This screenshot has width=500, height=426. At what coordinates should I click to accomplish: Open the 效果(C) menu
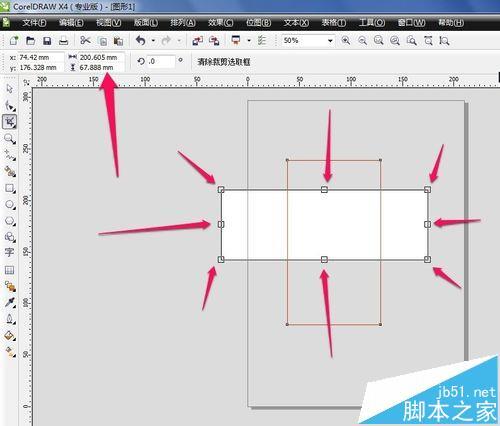220,23
